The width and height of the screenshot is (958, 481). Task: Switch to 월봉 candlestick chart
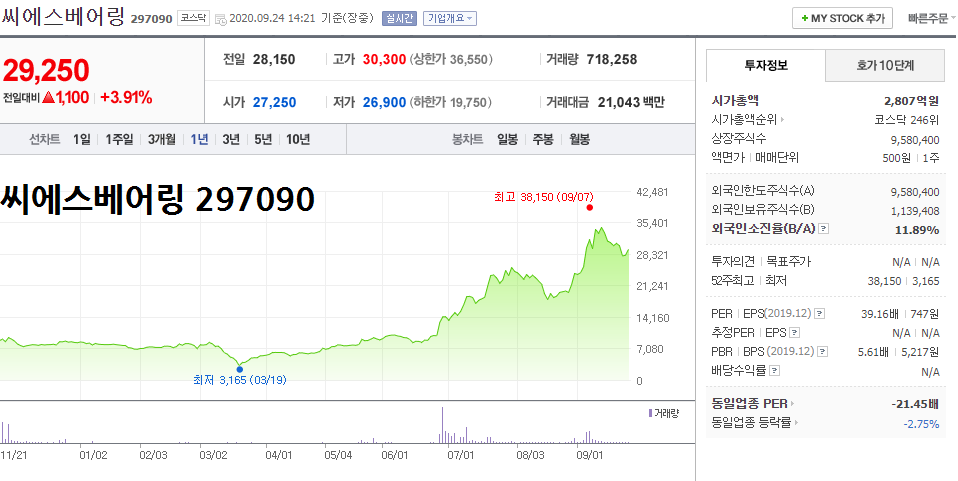pyautogui.click(x=579, y=139)
